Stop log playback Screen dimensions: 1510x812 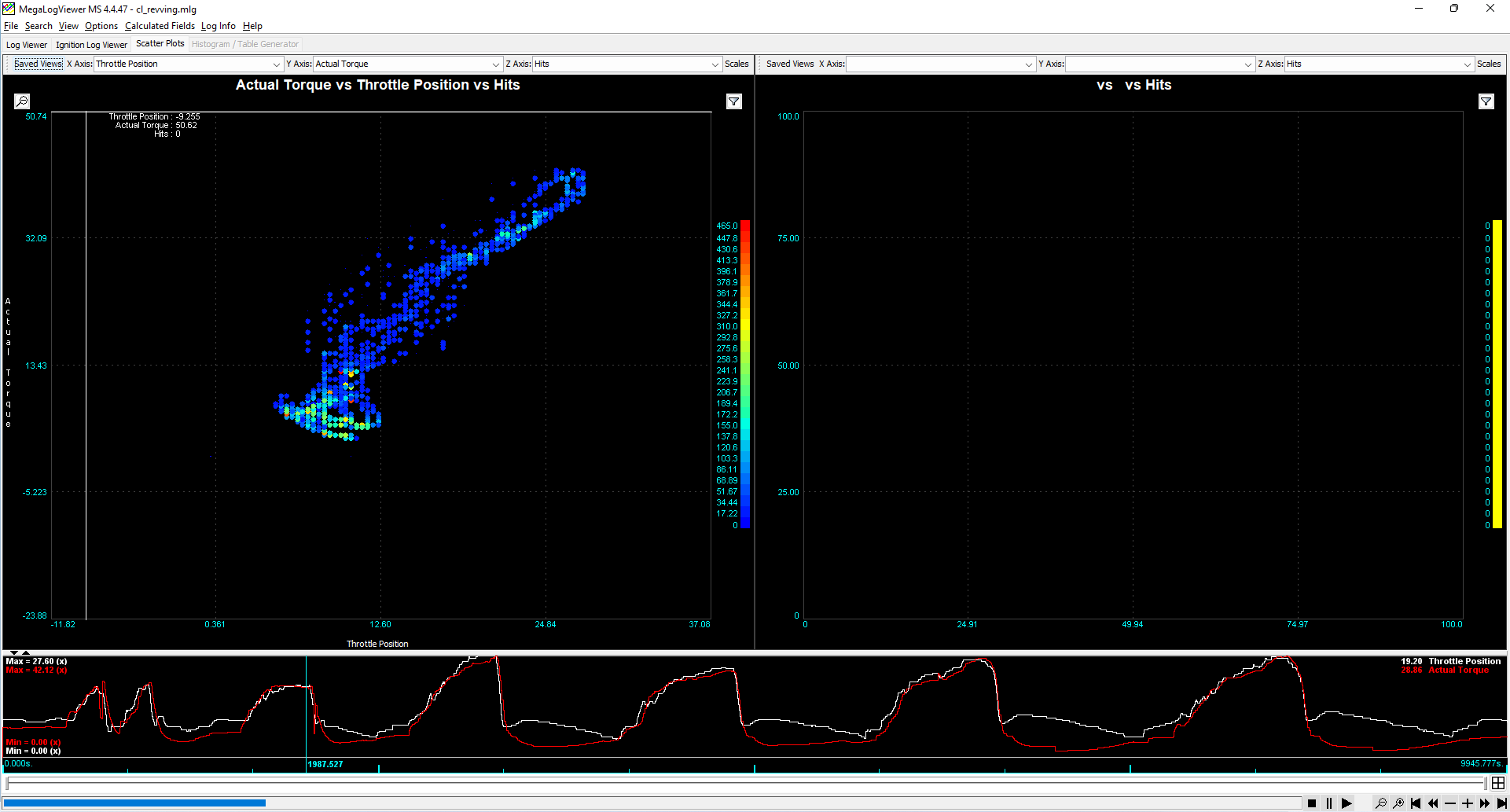point(1312,803)
